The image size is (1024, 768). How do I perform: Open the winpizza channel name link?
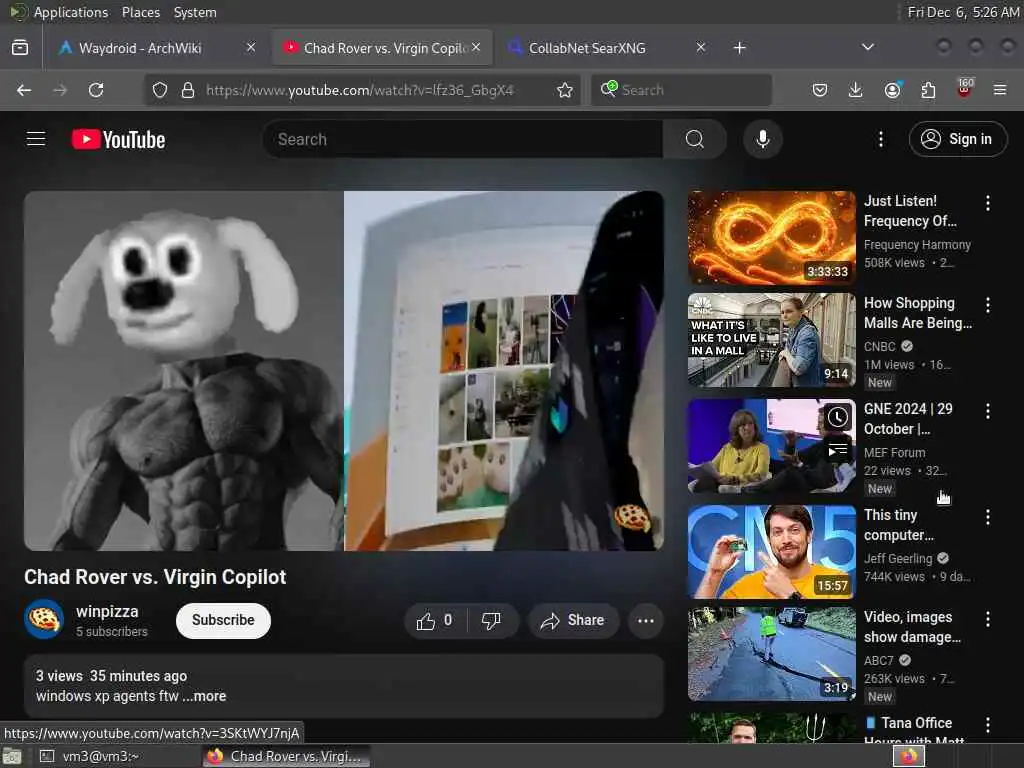tap(107, 611)
